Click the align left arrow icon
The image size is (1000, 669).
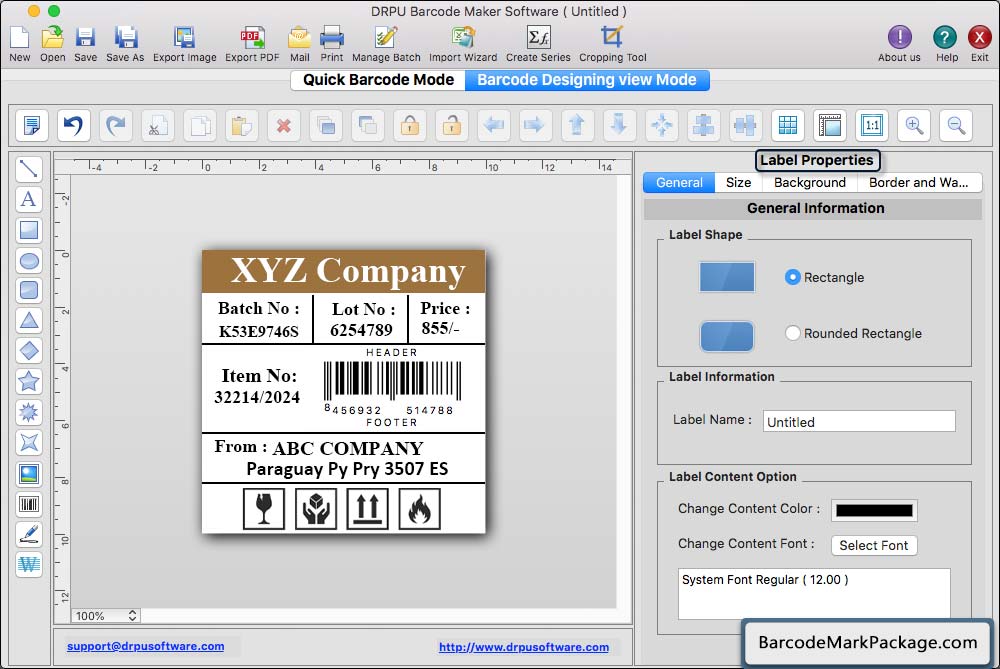coord(494,125)
